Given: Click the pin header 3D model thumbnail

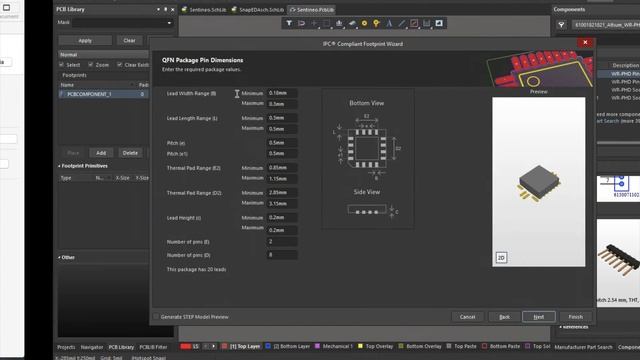Looking at the screenshot, I should coord(618,261).
